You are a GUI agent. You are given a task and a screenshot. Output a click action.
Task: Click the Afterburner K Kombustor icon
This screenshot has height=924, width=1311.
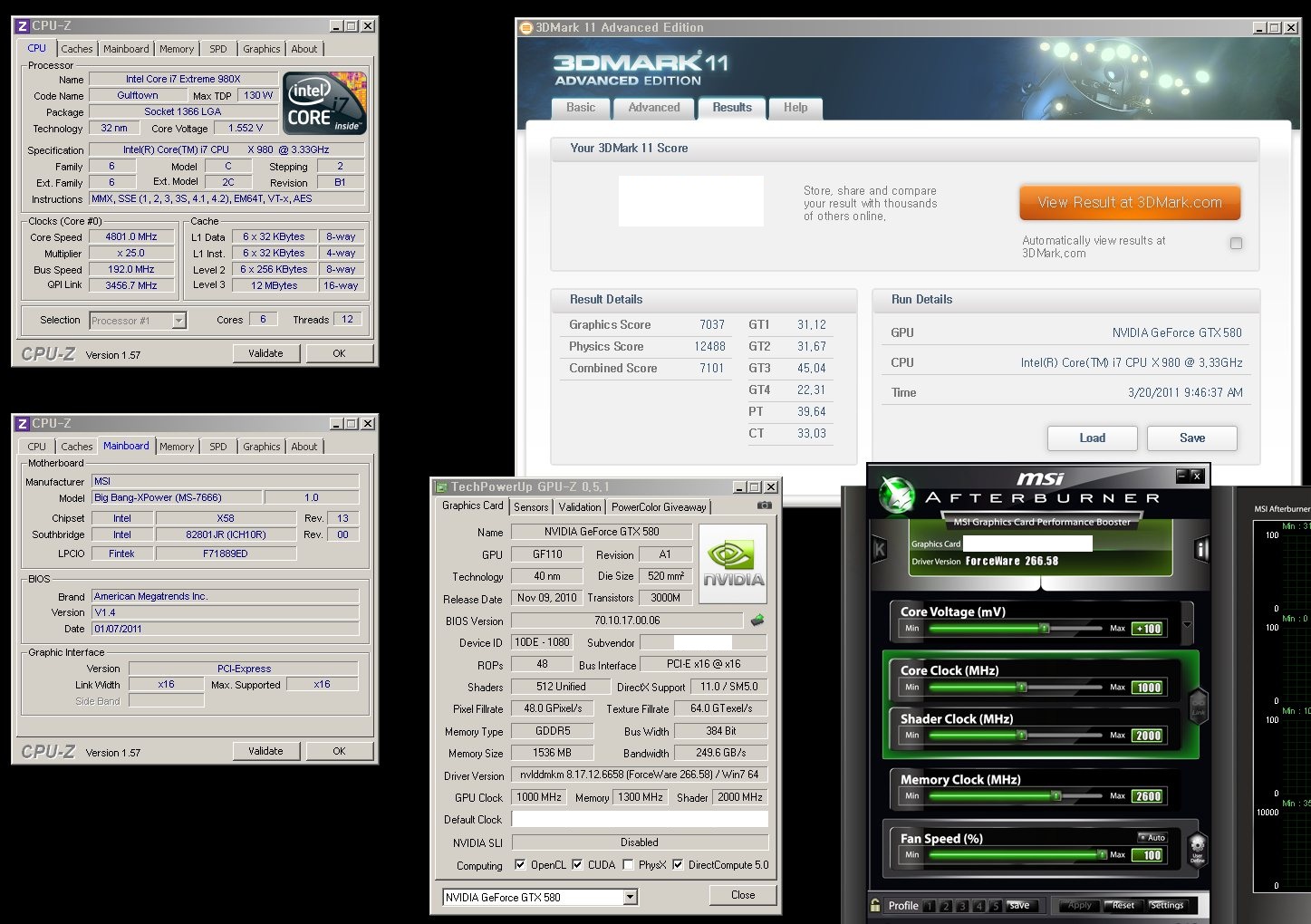coord(879,549)
